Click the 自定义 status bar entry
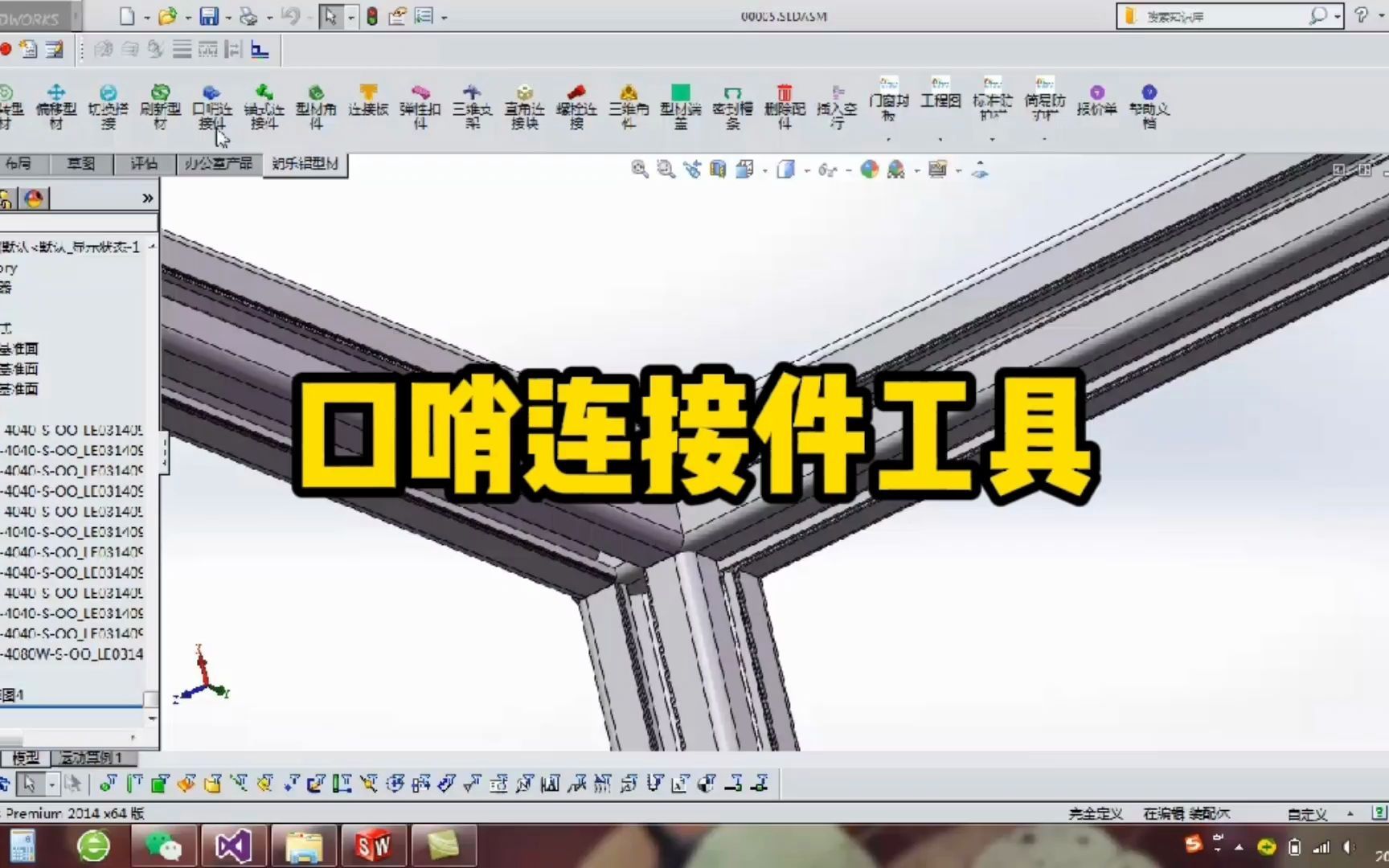 1307,814
